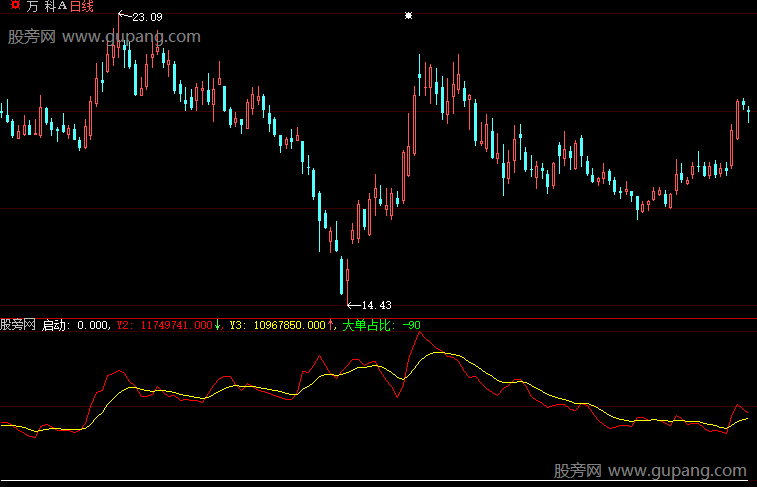
Task: Click the 大单占比: -90 indicator value
Action: (x=381, y=325)
